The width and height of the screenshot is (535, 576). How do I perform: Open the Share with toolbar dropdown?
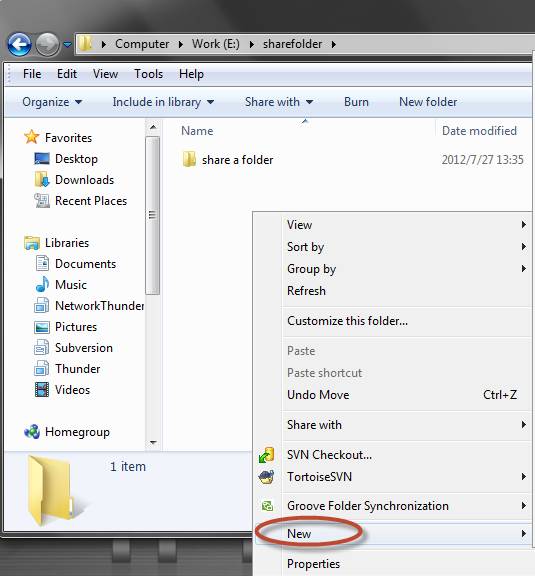click(279, 102)
